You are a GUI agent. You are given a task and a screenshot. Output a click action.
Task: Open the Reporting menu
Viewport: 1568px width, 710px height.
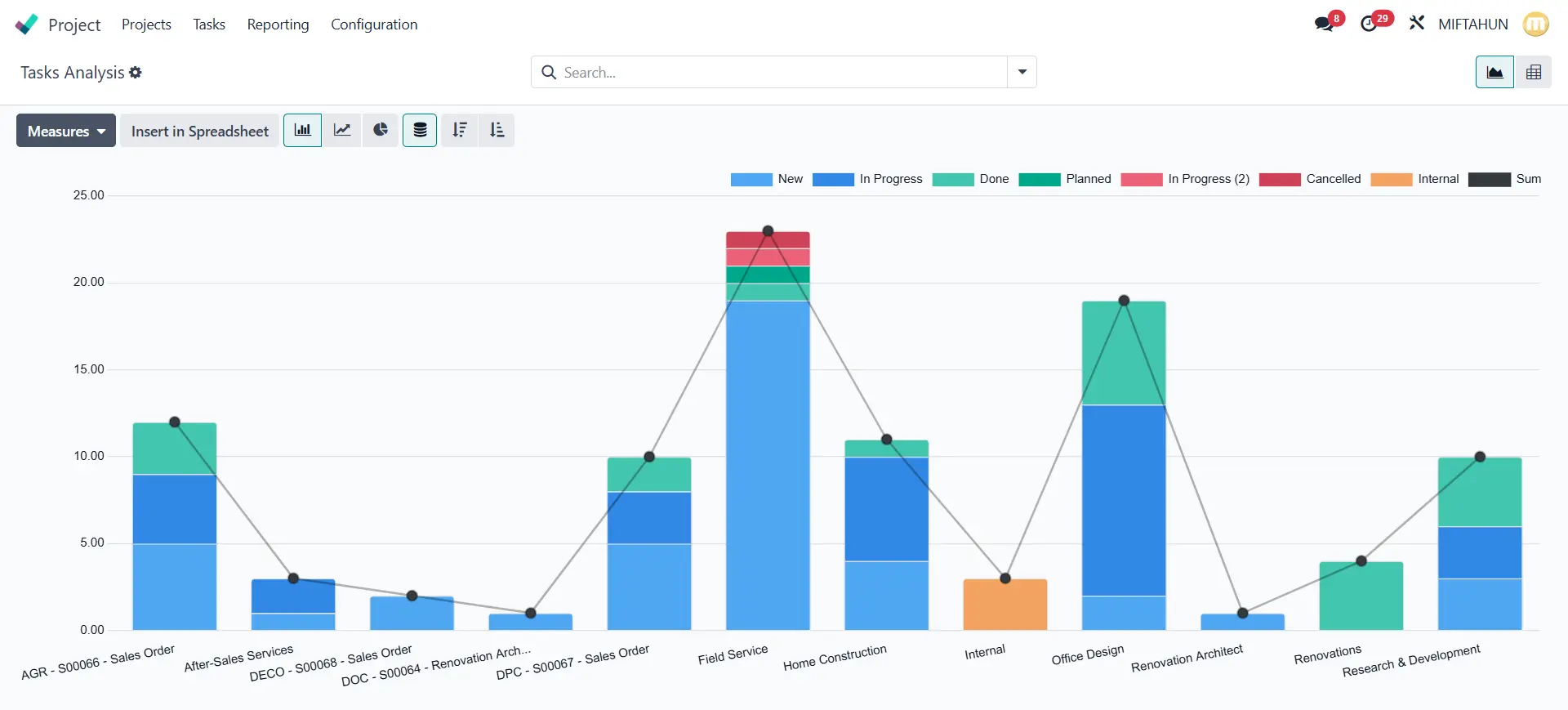(278, 25)
